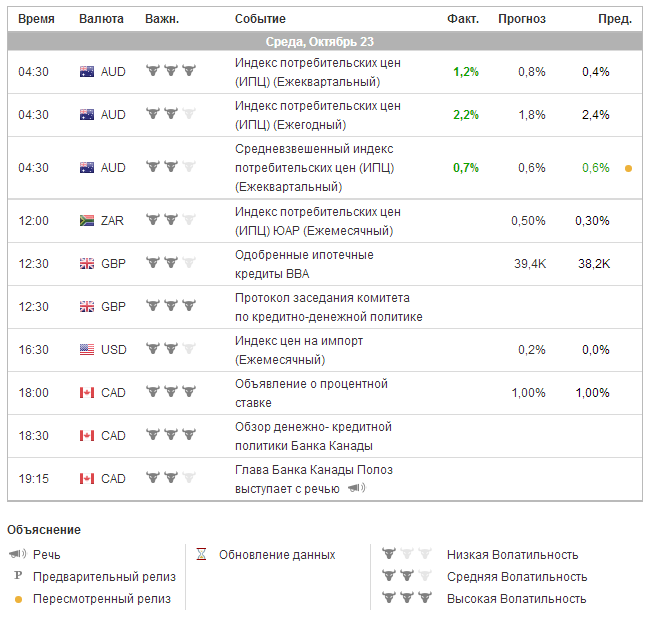
Task: Click the Australian flag in the quarterly CPI row
Action: pos(87,72)
